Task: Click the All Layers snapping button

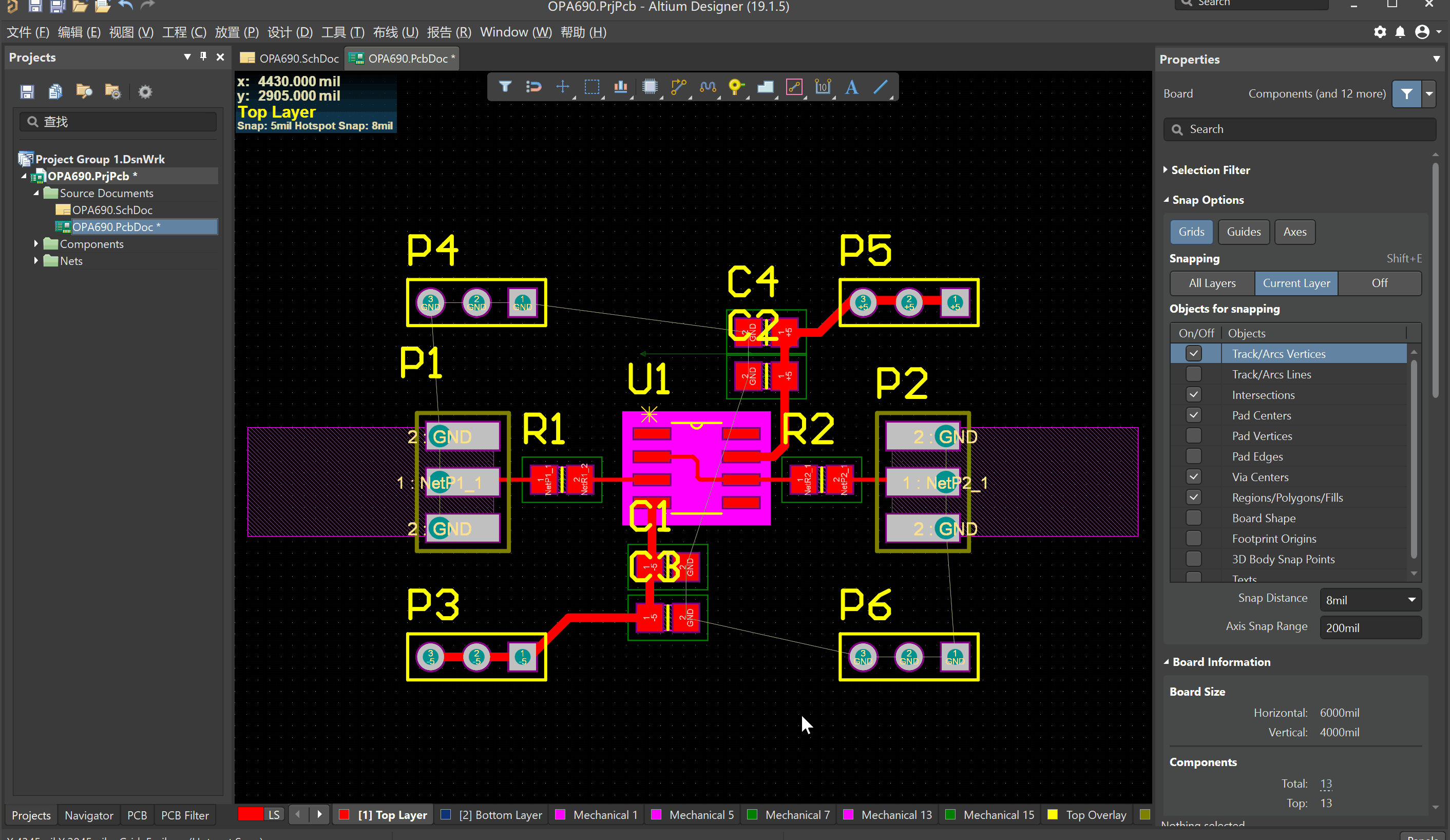Action: [1212, 283]
